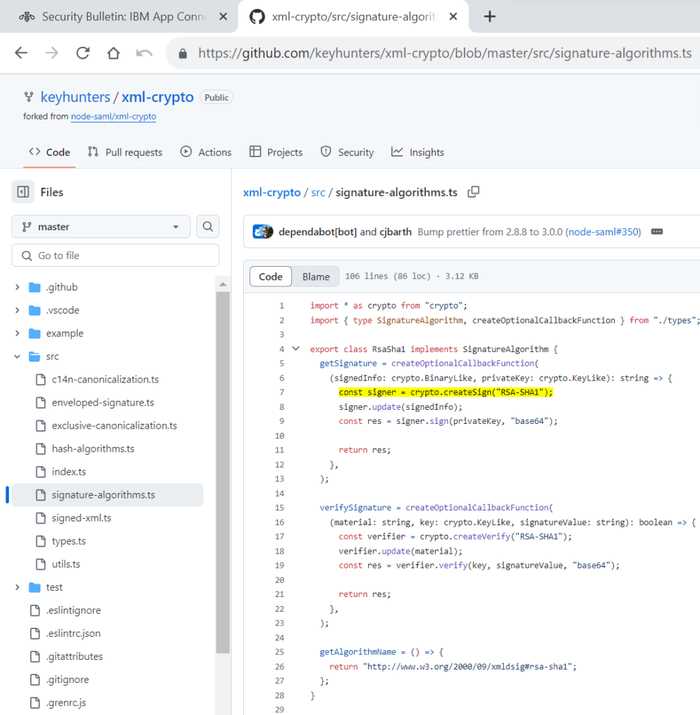This screenshot has height=715, width=700.
Task: Open .eslintrc.json file
Action: point(73,633)
